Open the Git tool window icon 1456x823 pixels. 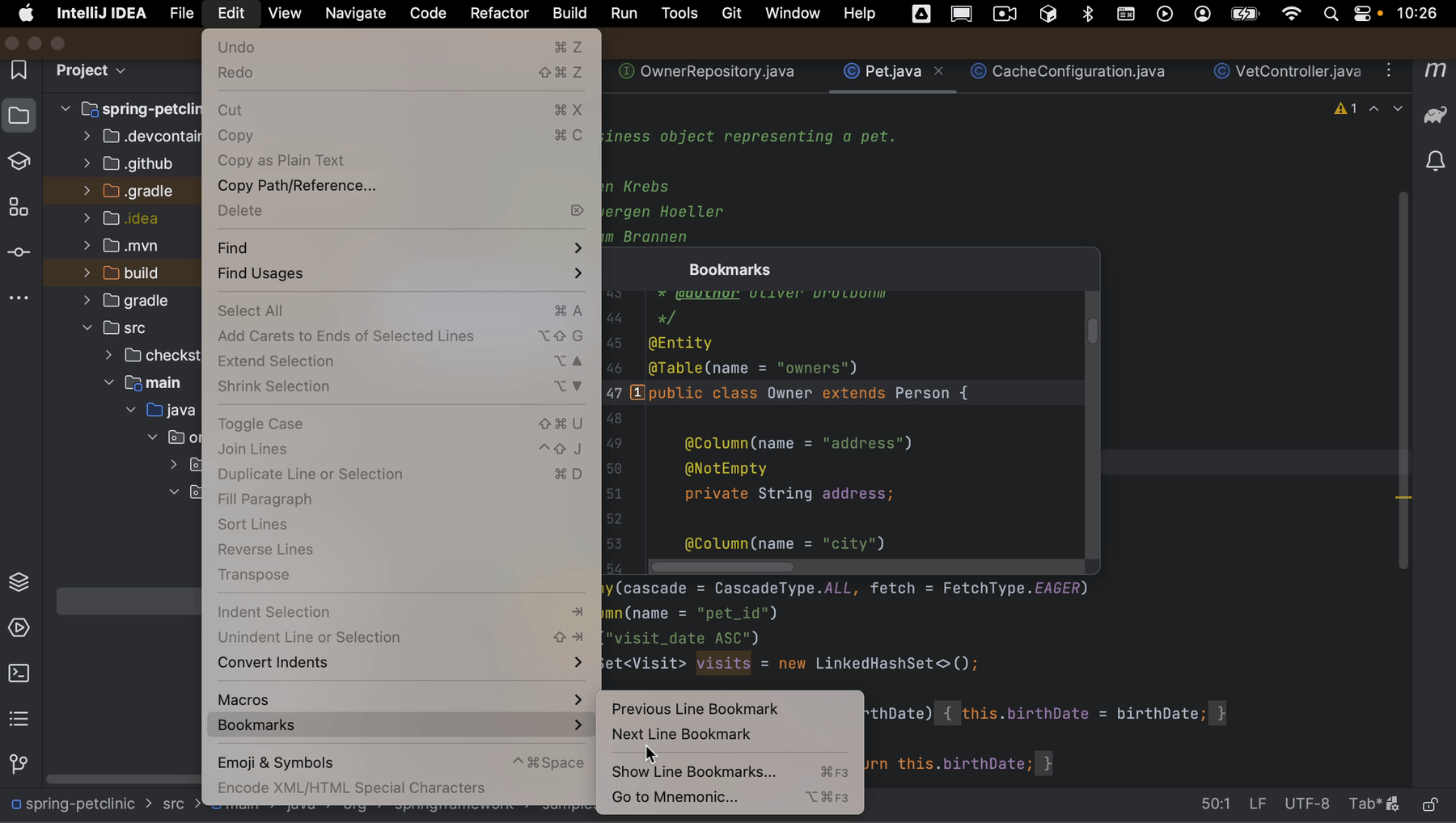(x=19, y=764)
